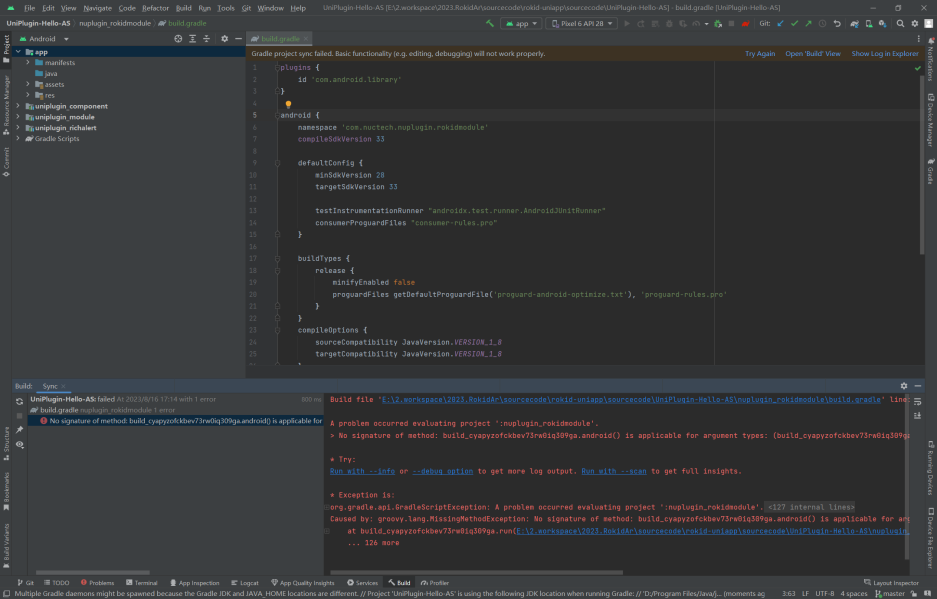The image size is (937, 599).
Task: Click the red Sync Project with Gradle Files icon
Action: (x=745, y=23)
